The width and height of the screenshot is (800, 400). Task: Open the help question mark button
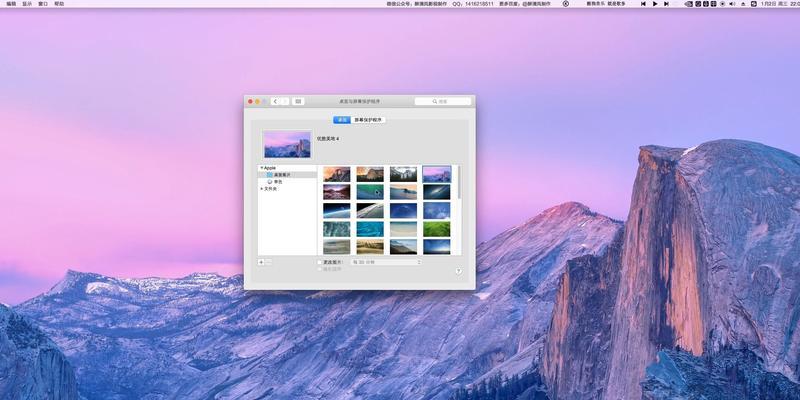coord(458,271)
